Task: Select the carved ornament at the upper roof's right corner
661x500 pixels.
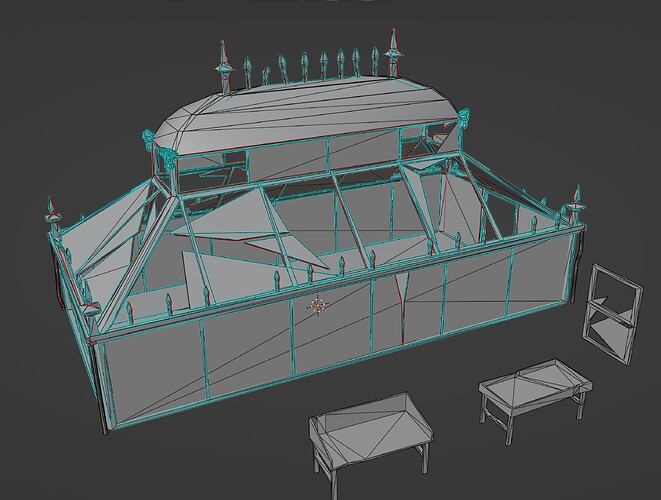Action: click(463, 117)
